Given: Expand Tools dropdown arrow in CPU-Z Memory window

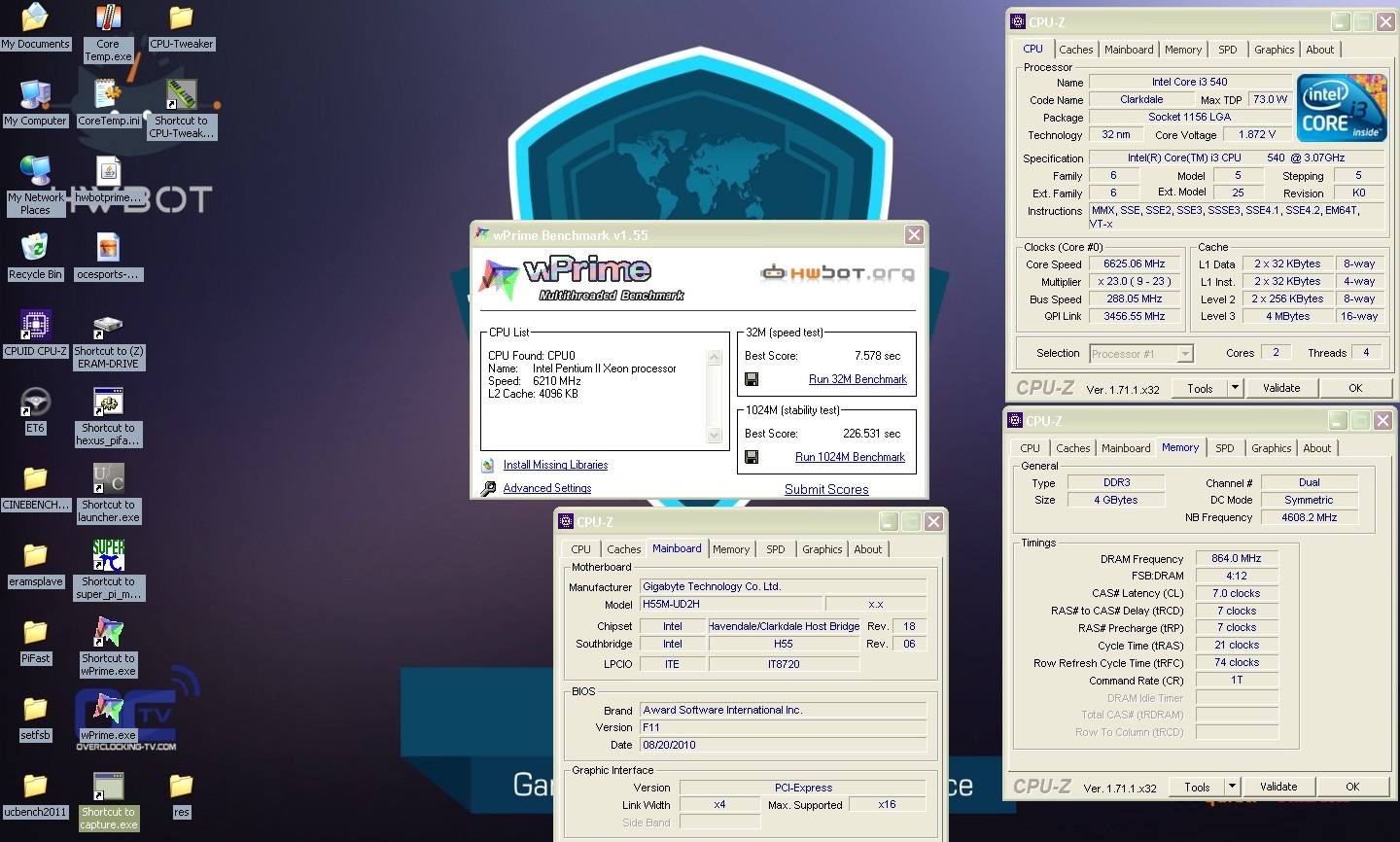Looking at the screenshot, I should (x=1232, y=787).
